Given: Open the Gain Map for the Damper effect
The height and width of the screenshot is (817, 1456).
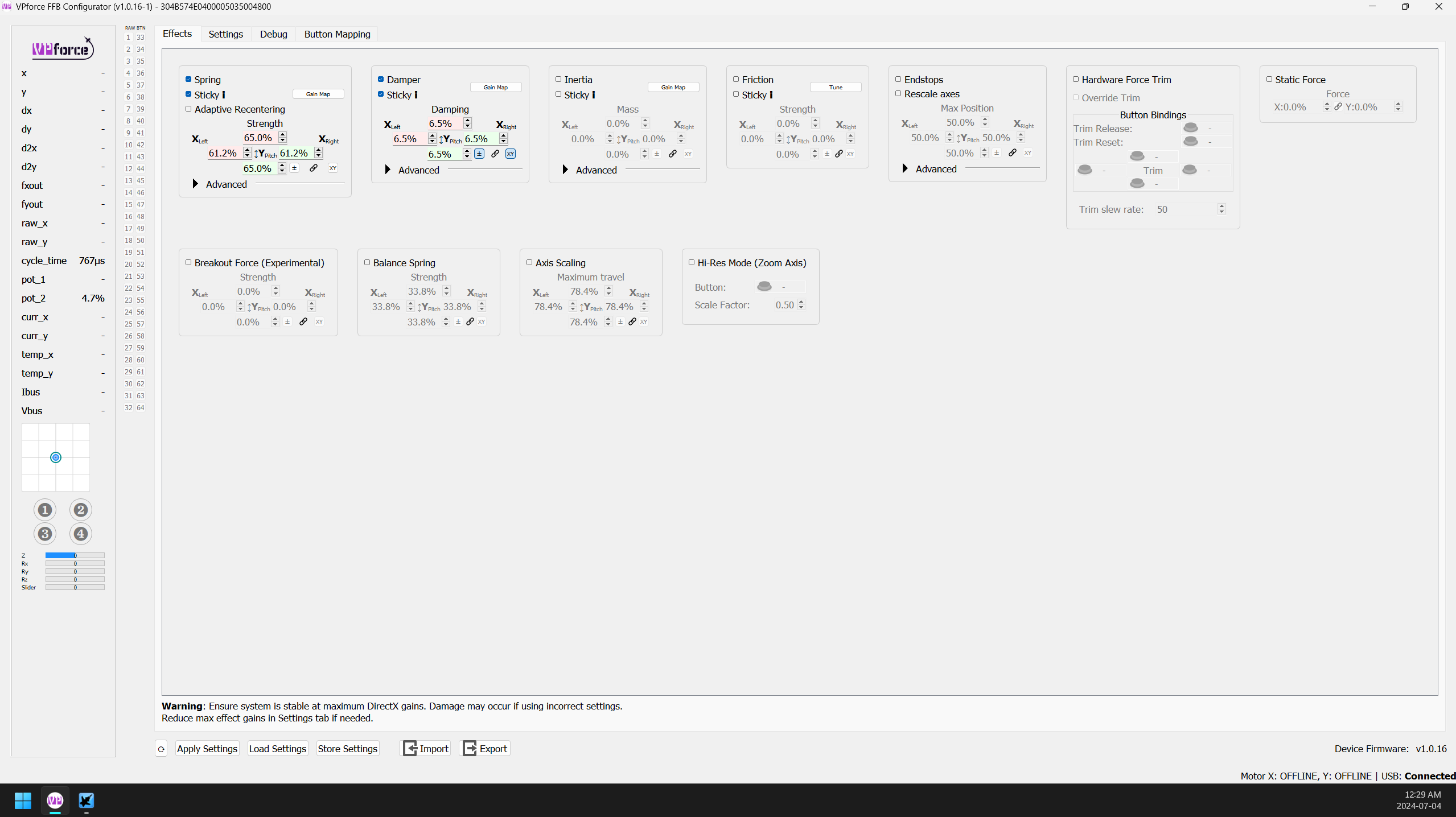Looking at the screenshot, I should tap(495, 86).
